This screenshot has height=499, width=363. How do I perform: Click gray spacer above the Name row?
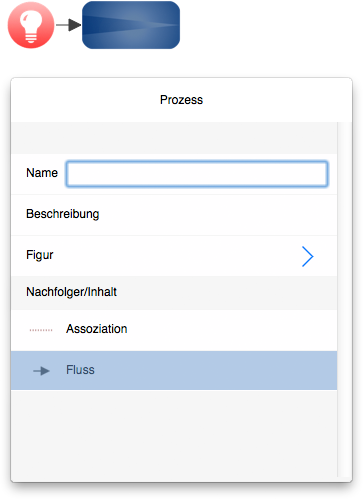174,138
